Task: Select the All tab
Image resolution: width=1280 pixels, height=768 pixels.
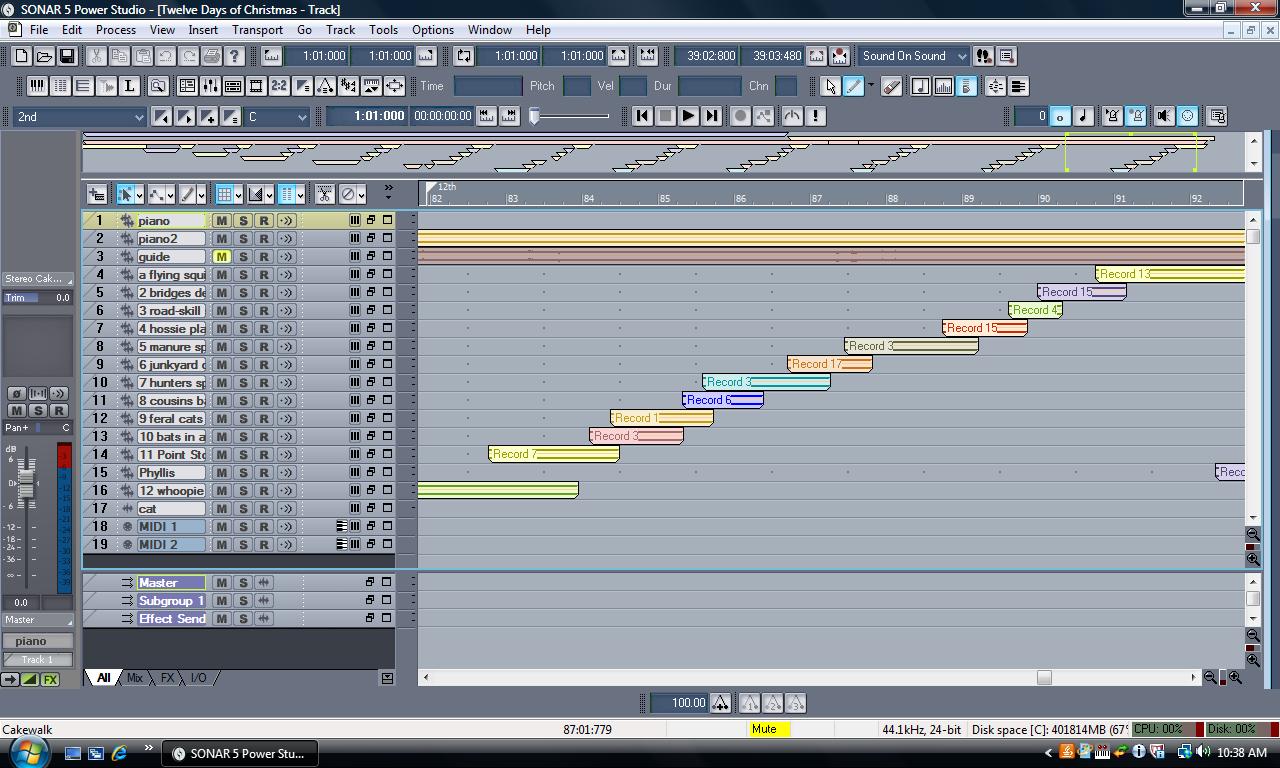Action: (x=103, y=678)
